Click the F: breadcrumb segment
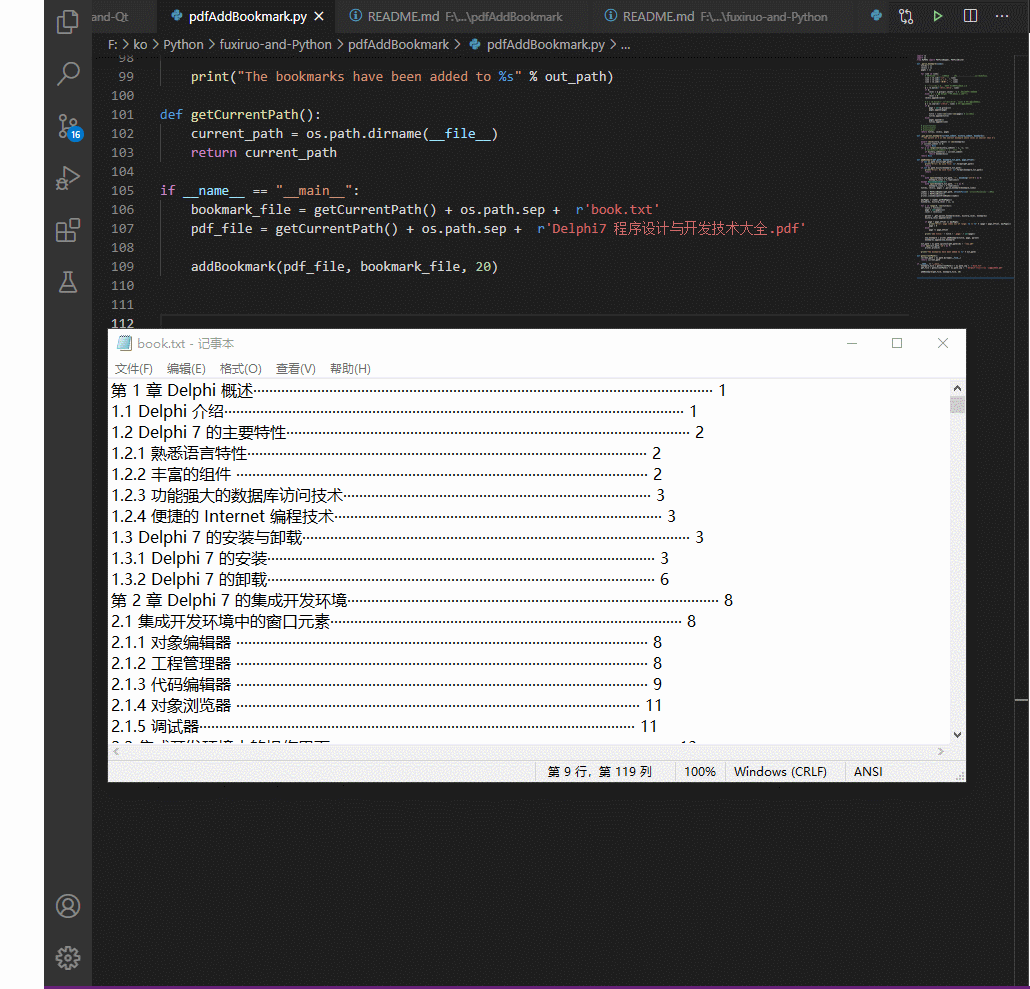1030x989 pixels. coord(112,44)
